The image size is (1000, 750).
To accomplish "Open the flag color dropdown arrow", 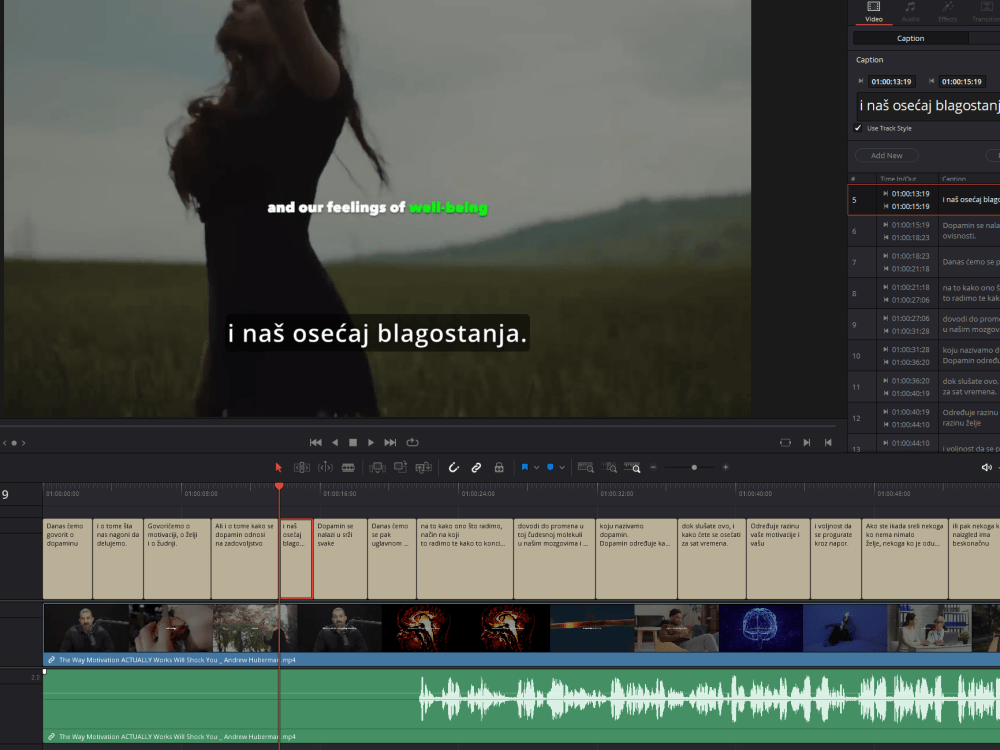I will pos(536,467).
